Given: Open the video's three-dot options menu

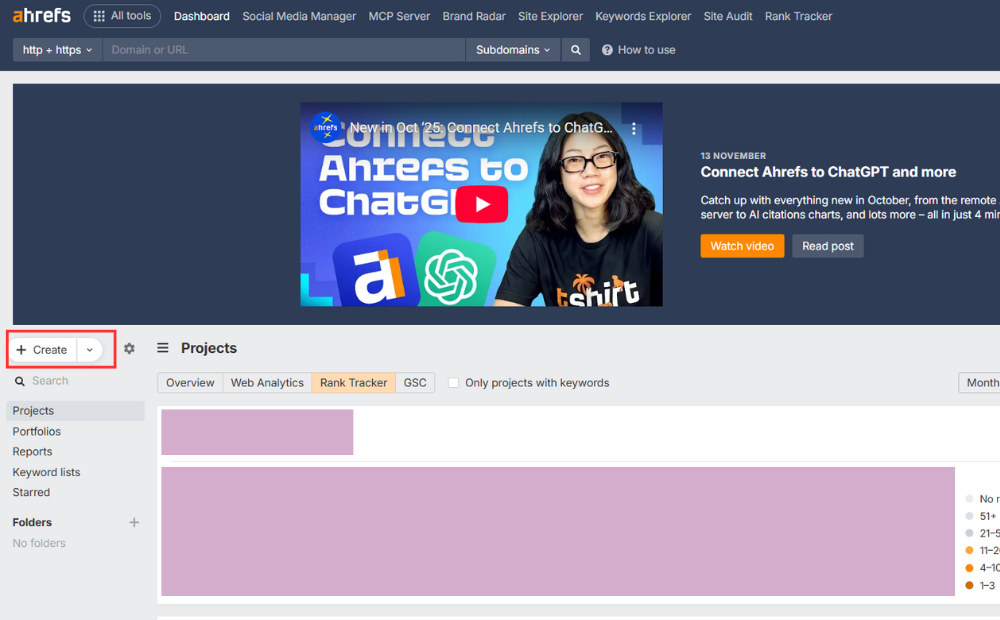Looking at the screenshot, I should pos(633,129).
